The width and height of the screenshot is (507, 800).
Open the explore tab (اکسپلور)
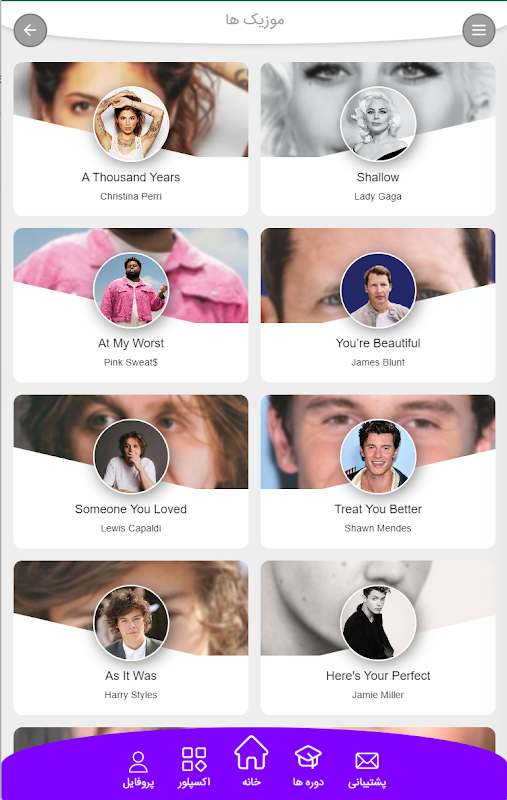click(194, 767)
